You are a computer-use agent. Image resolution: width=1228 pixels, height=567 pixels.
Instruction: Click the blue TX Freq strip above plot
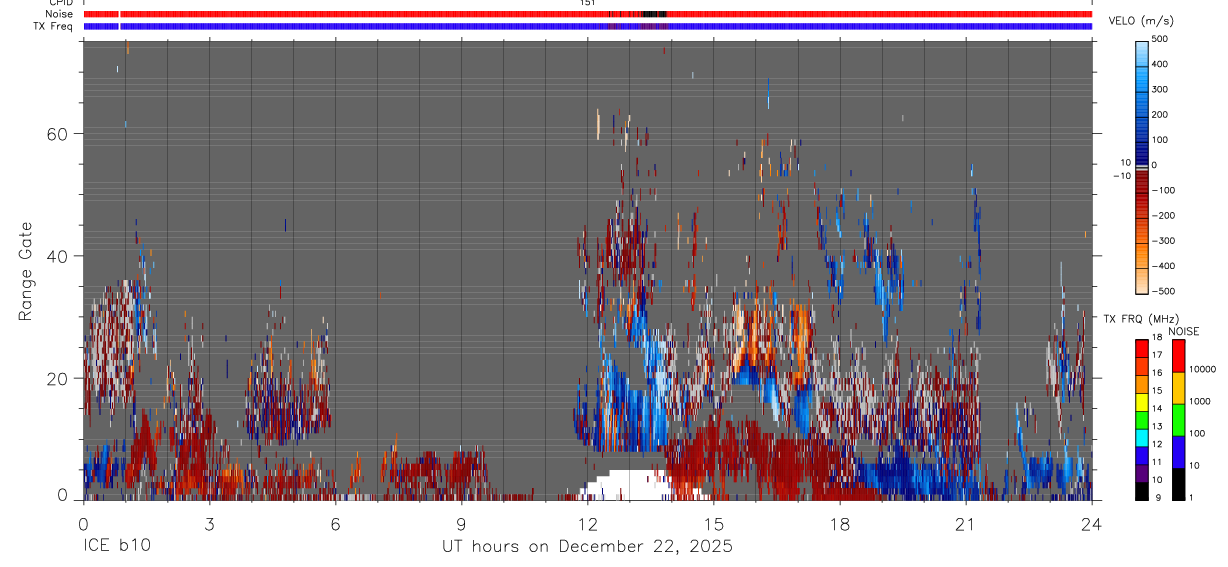[x=588, y=26]
